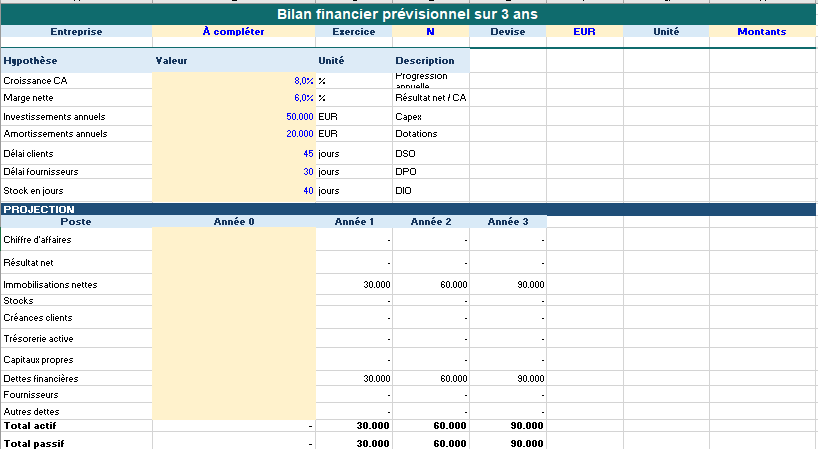Viewport: 818px width, 449px height.
Task: Select the 'Dotations' description cell
Action: click(x=430, y=134)
